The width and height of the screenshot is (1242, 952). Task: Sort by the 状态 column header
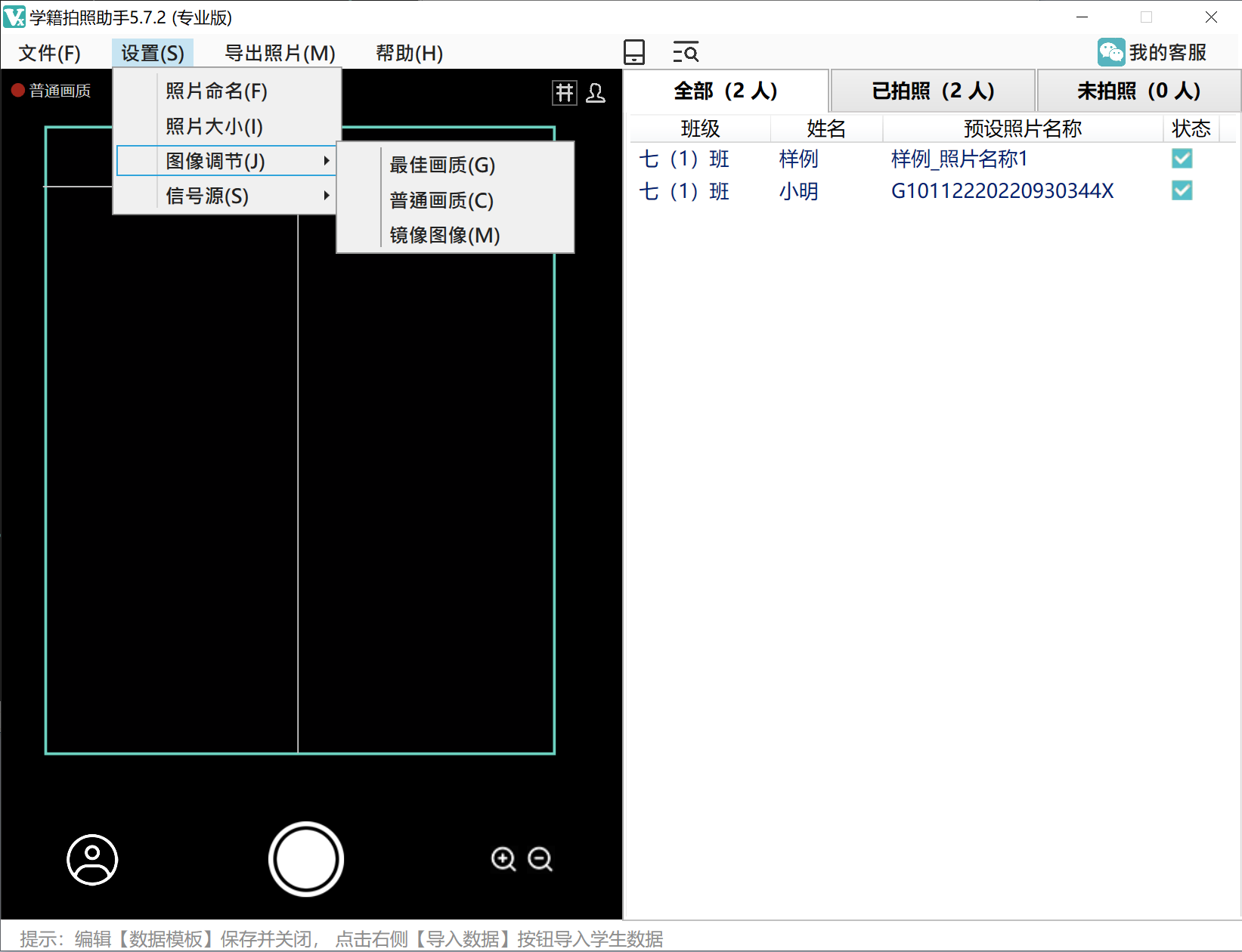pos(1191,128)
